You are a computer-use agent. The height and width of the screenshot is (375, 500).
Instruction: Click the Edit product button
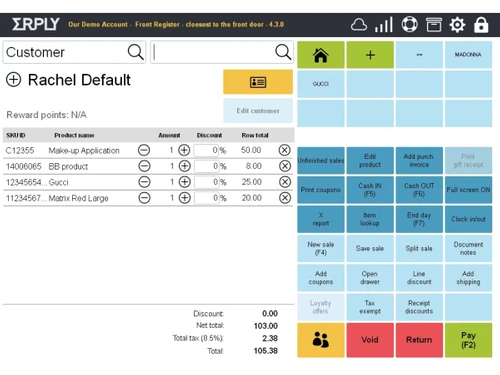370,161
